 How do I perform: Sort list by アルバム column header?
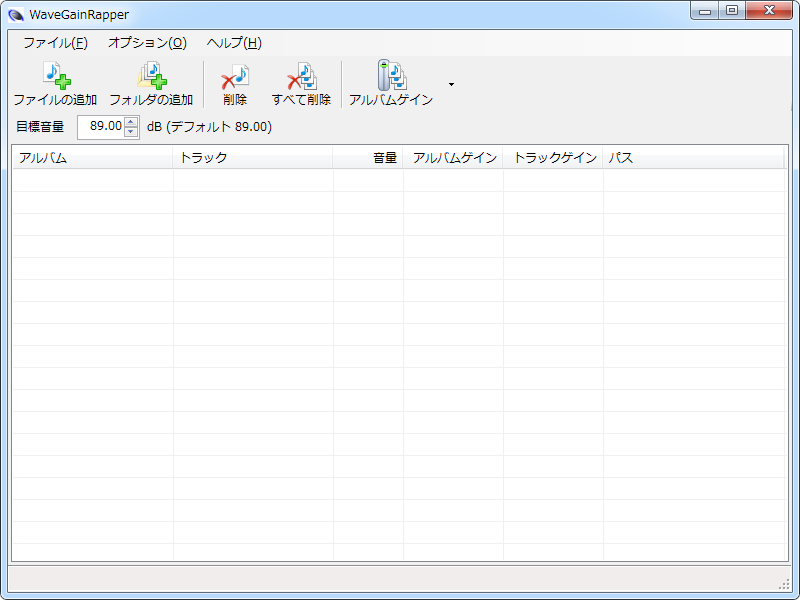point(92,158)
